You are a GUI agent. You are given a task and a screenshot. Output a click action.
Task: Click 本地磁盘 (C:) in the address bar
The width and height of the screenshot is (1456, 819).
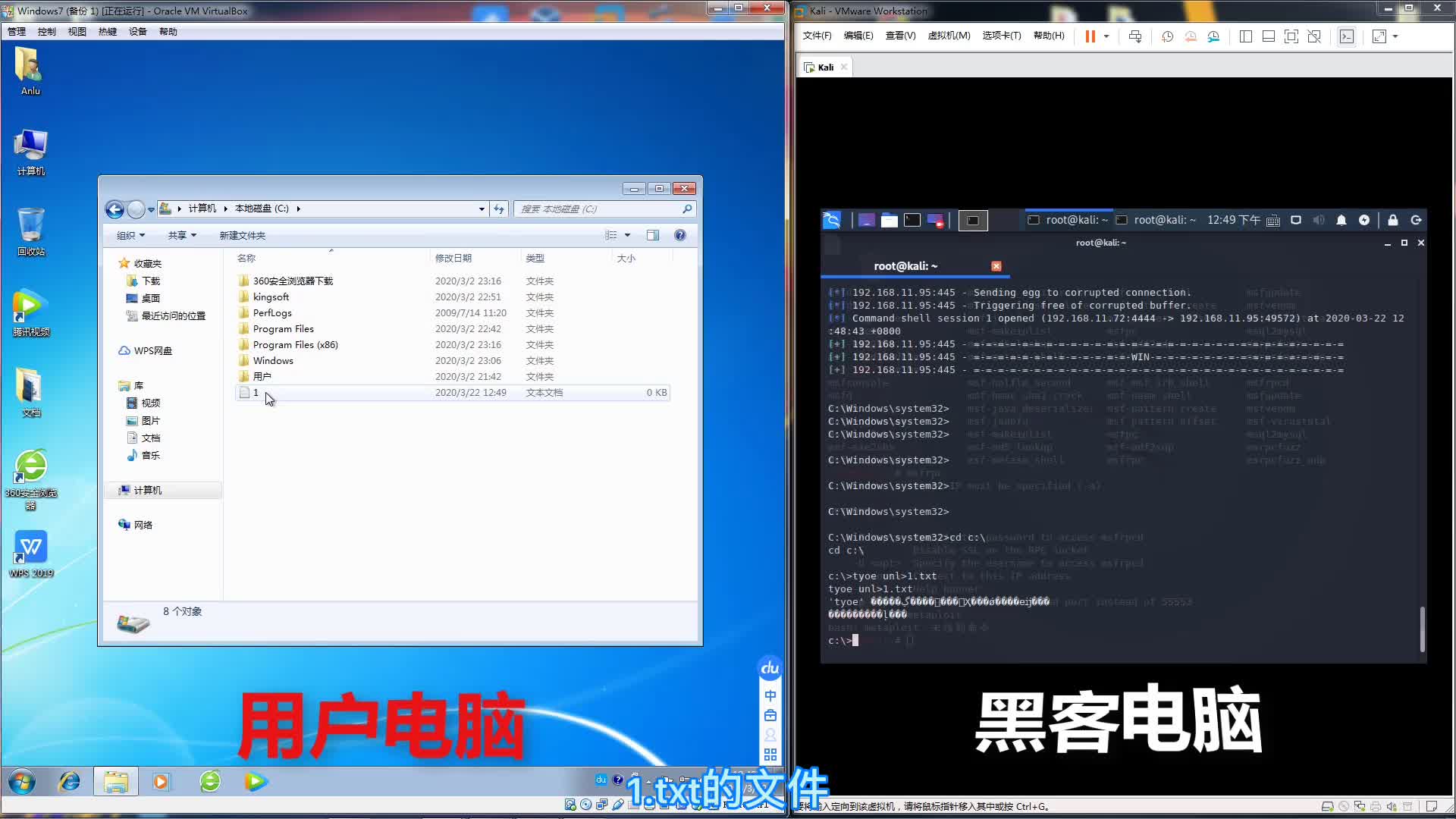click(x=262, y=209)
